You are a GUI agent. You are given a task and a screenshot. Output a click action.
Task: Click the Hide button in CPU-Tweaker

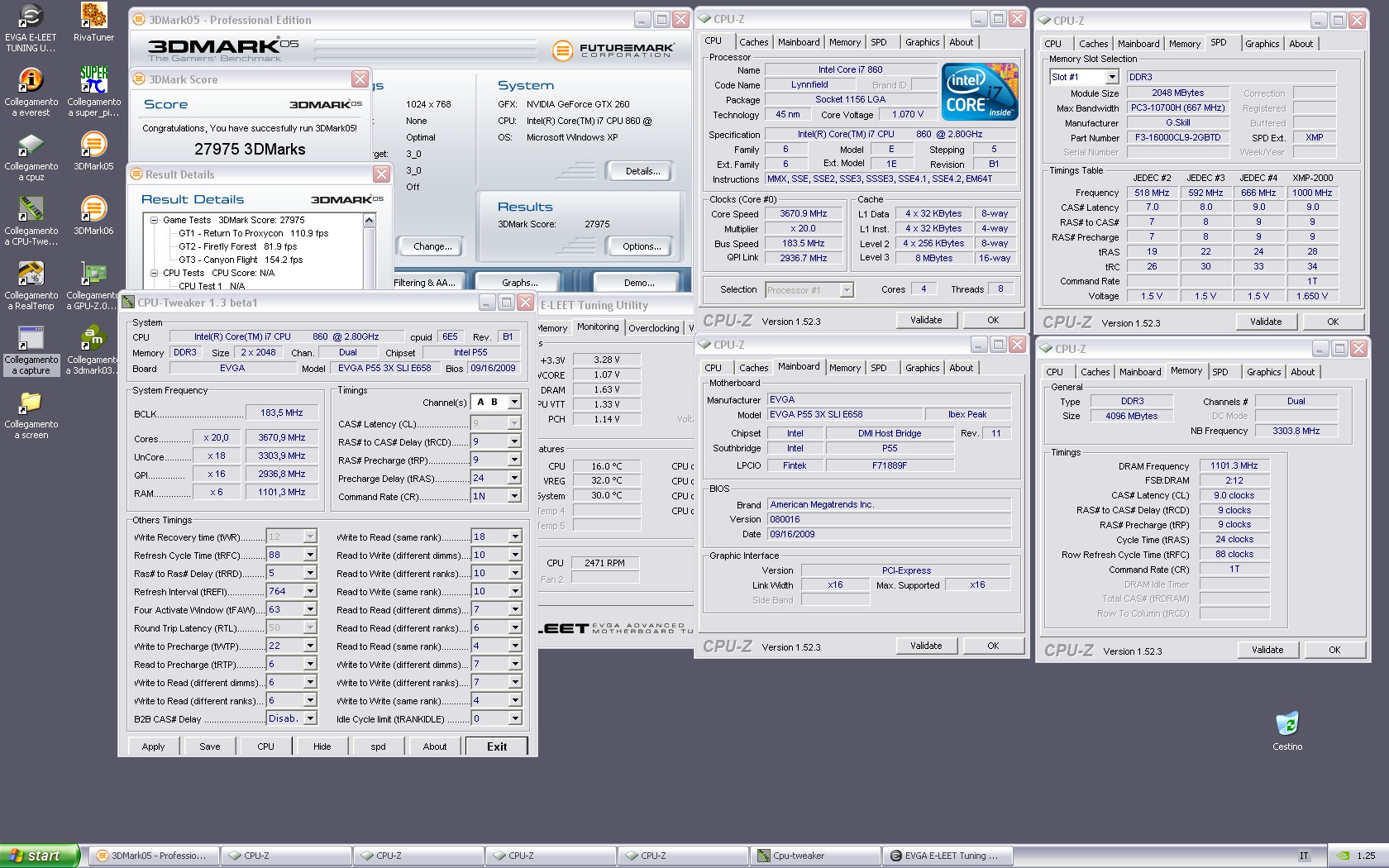point(322,746)
